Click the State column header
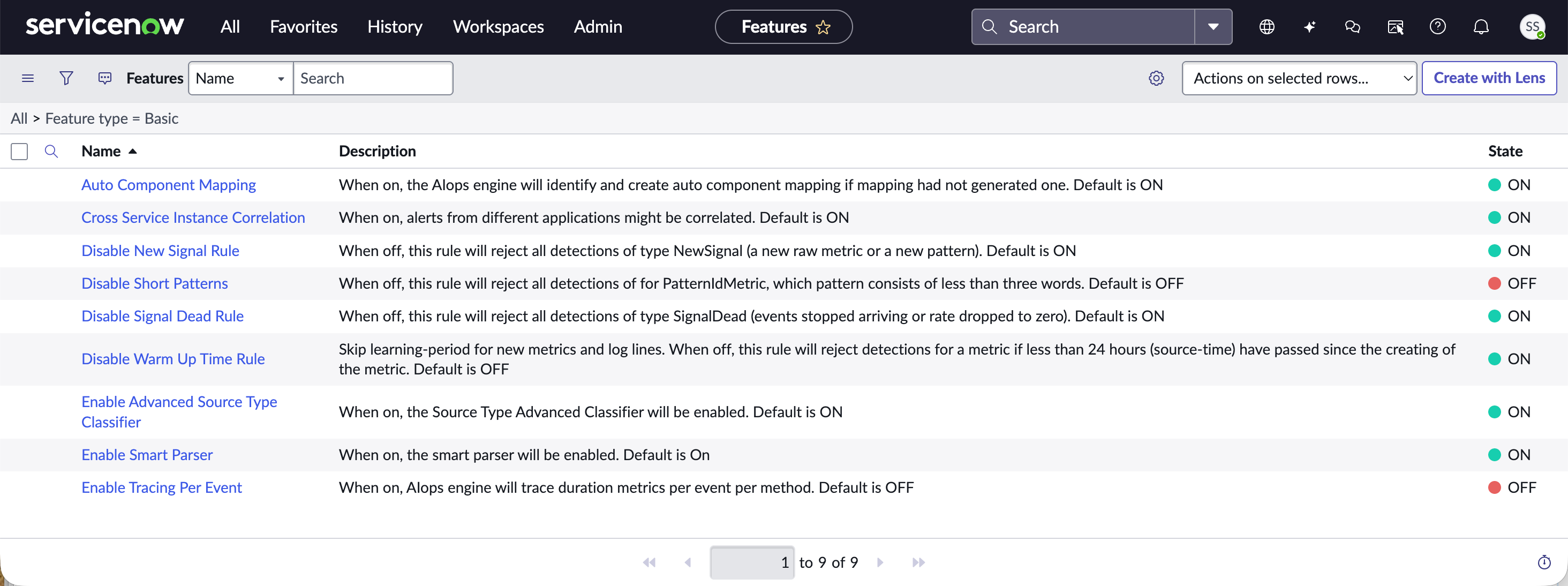The image size is (1568, 586). pos(1505,151)
